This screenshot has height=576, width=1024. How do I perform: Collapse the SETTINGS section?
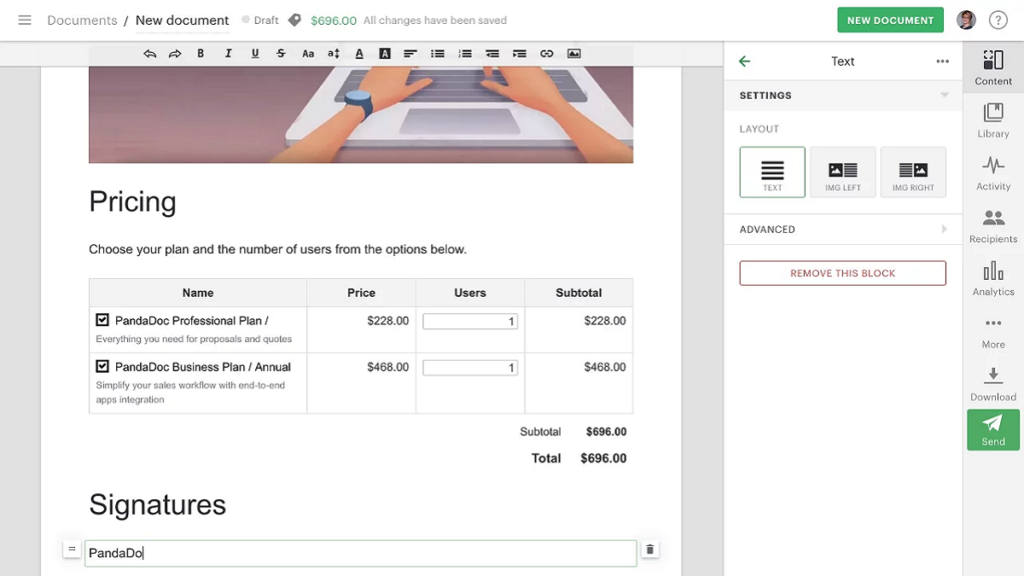pos(842,95)
